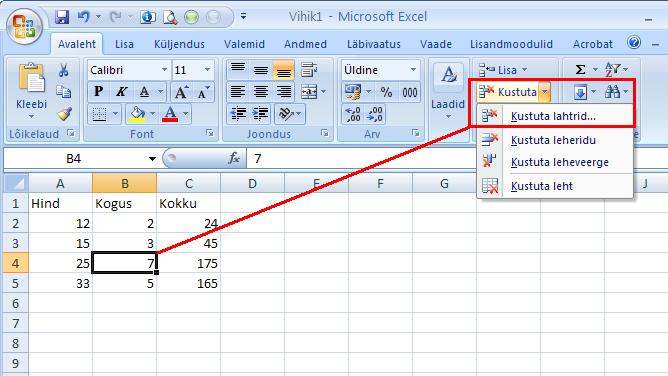This screenshot has width=668, height=376.
Task: Click the Format Painter brush icon
Action: [64, 114]
